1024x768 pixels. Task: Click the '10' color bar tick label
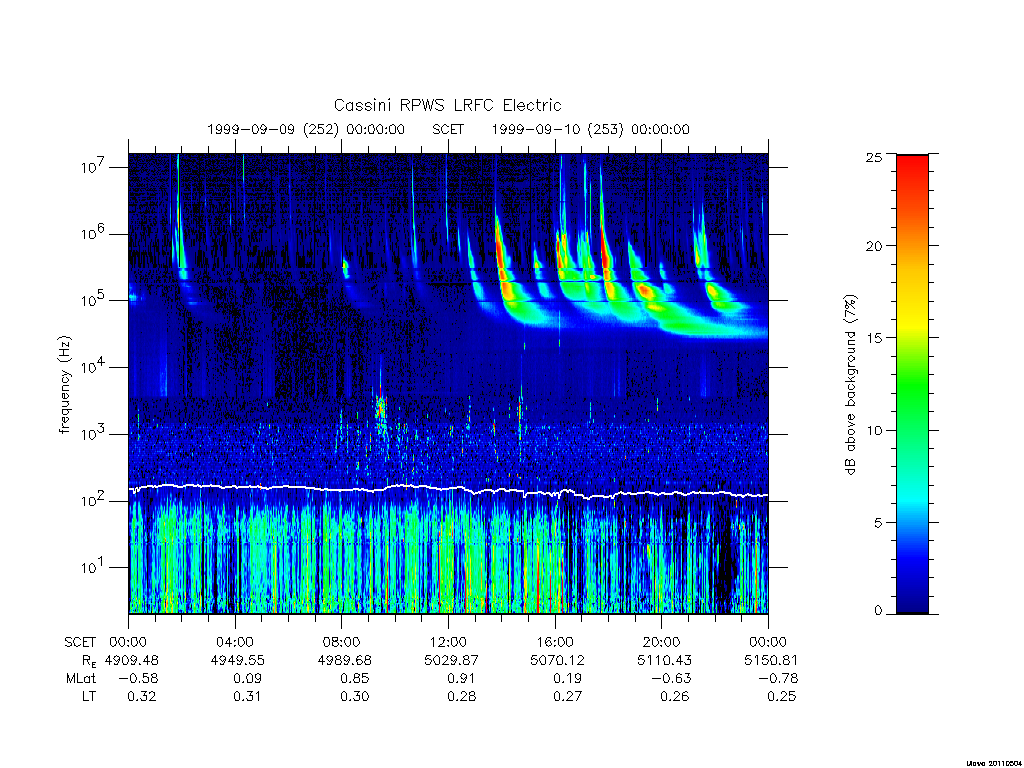pos(873,430)
